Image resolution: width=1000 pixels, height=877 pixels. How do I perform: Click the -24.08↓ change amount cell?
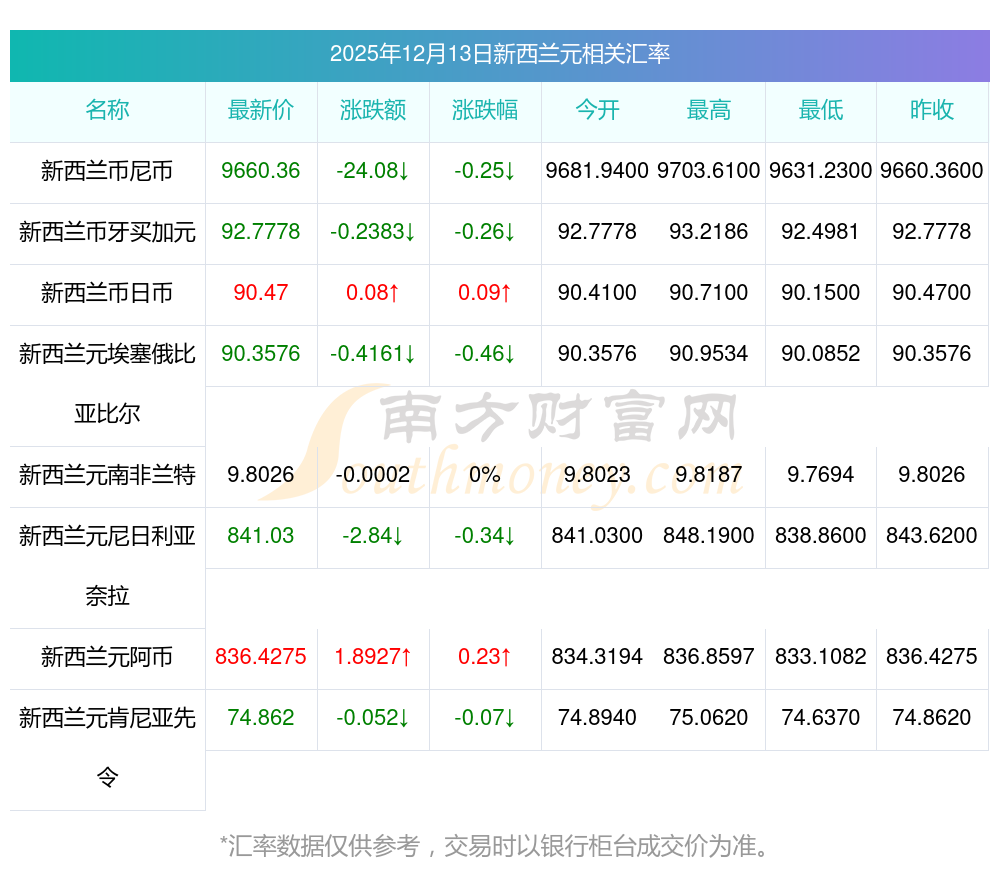coord(373,171)
